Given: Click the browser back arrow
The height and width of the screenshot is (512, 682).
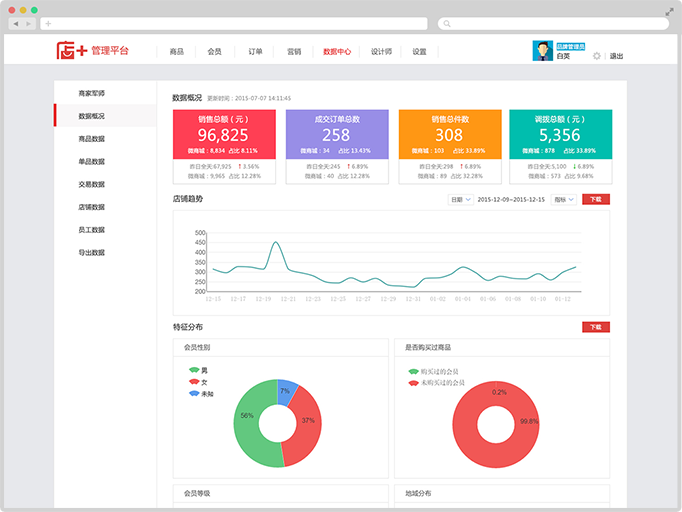Looking at the screenshot, I should pyautogui.click(x=17, y=23).
